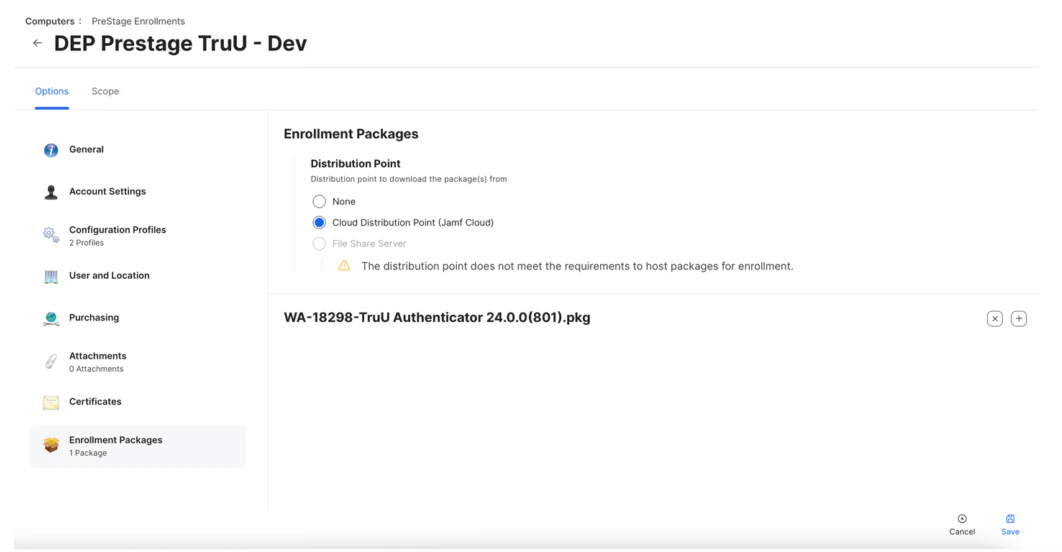Click the WA-18298-TruU Authenticator package name

click(437, 318)
